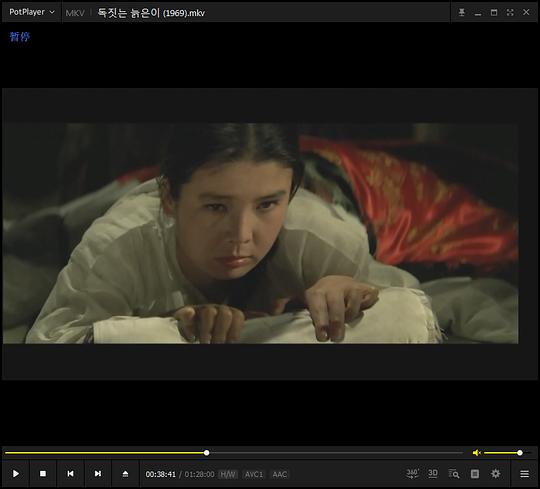Open the playlist search icon
Image resolution: width=540 pixels, height=489 pixels.
[454, 474]
